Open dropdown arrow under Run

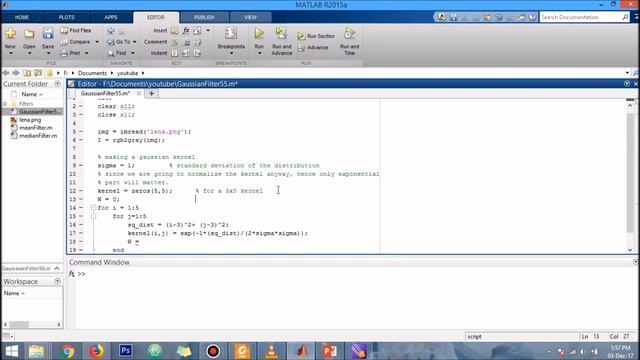[259, 53]
